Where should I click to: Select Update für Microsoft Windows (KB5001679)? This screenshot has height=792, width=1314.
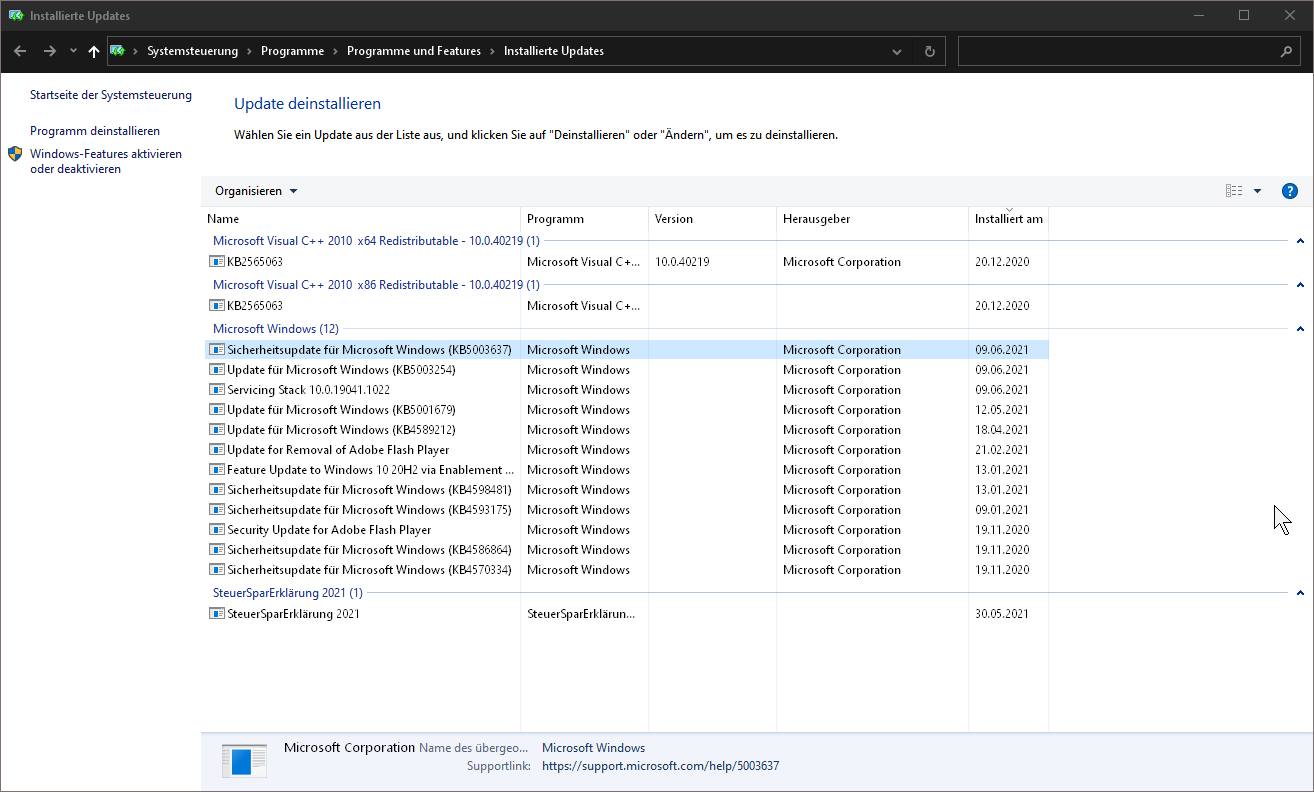pos(341,410)
